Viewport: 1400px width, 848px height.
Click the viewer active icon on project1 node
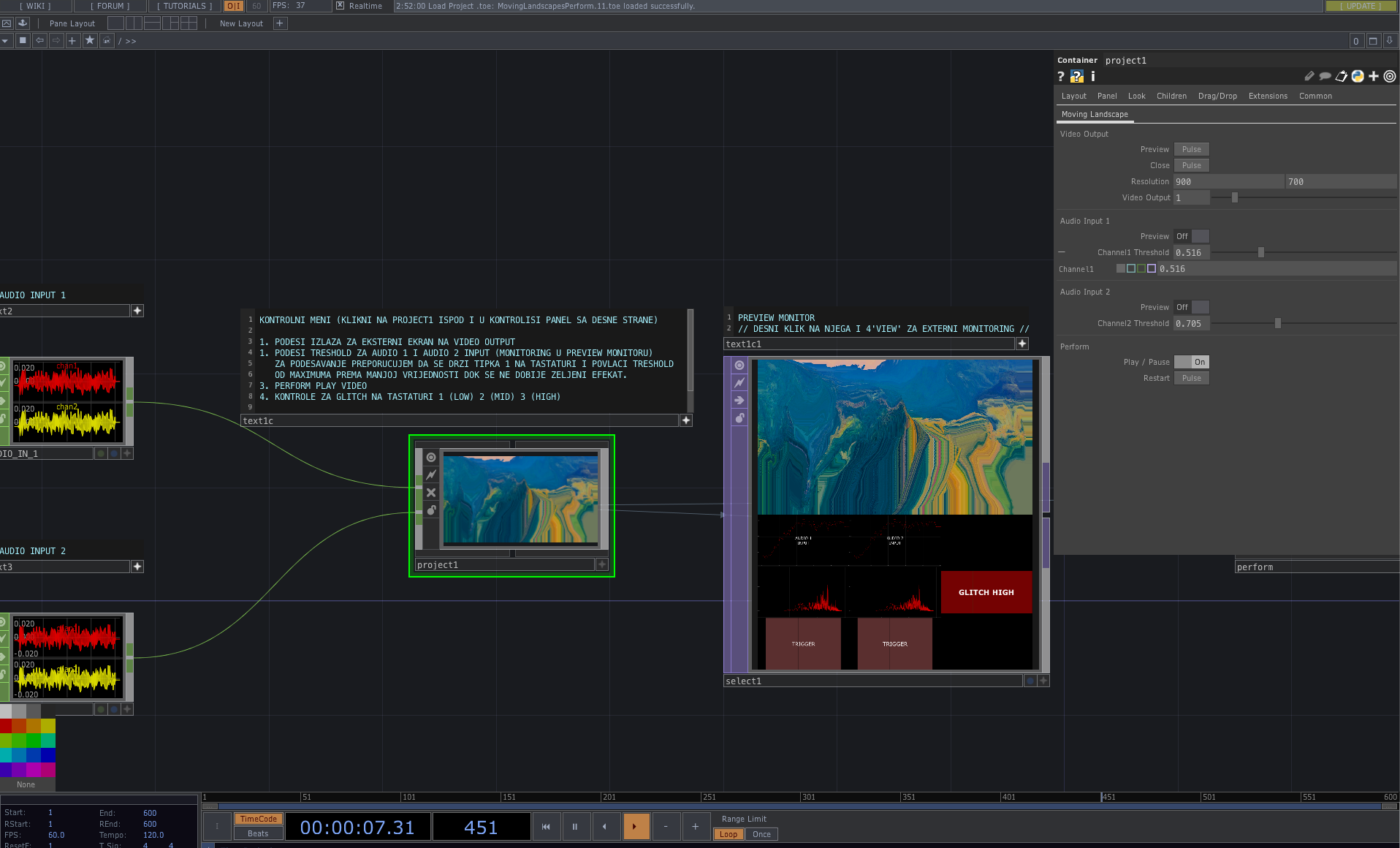(x=431, y=458)
